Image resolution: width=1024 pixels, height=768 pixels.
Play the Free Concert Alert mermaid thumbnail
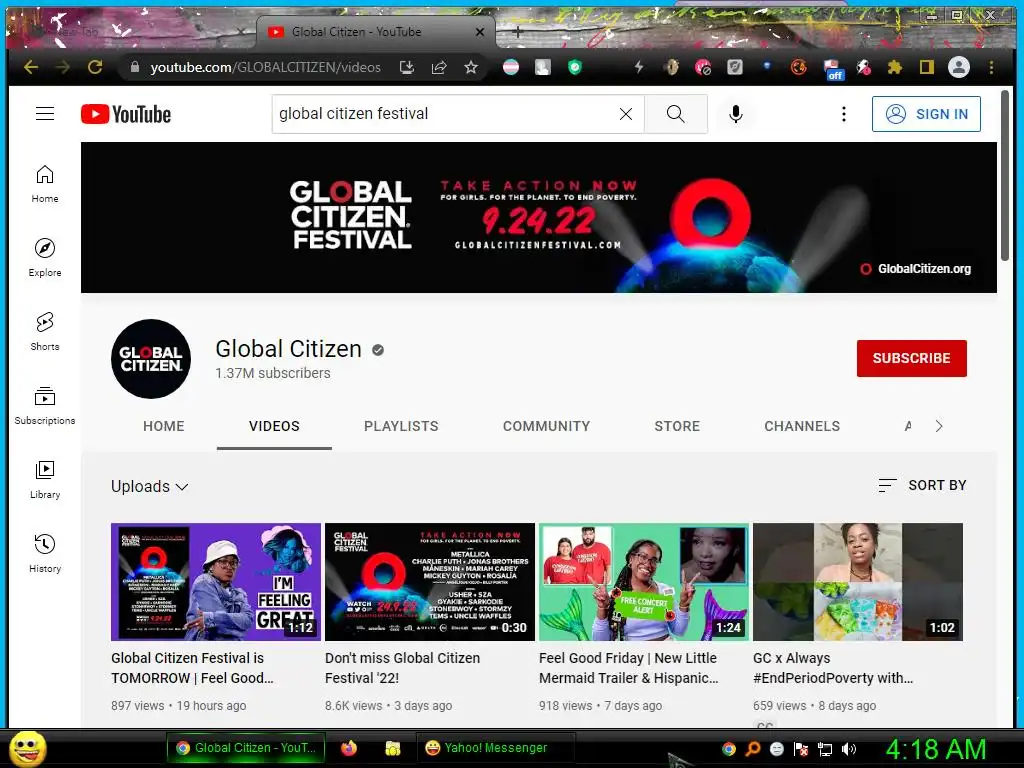(x=643, y=581)
